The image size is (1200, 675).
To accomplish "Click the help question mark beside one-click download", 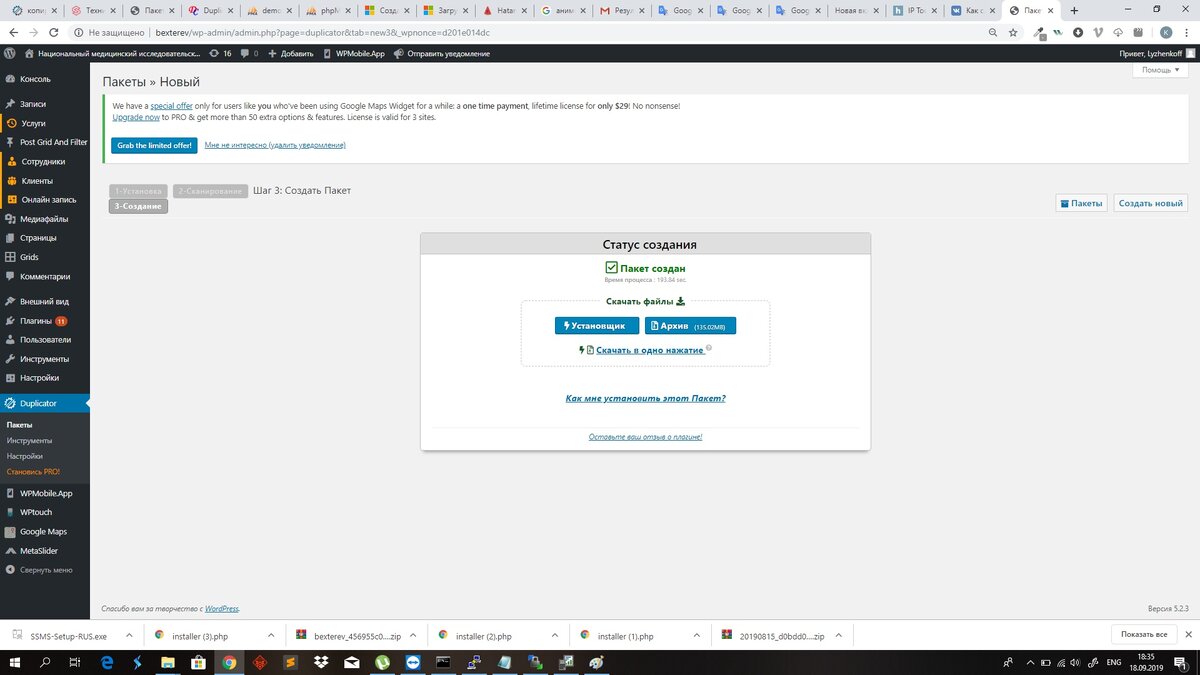I will [708, 350].
